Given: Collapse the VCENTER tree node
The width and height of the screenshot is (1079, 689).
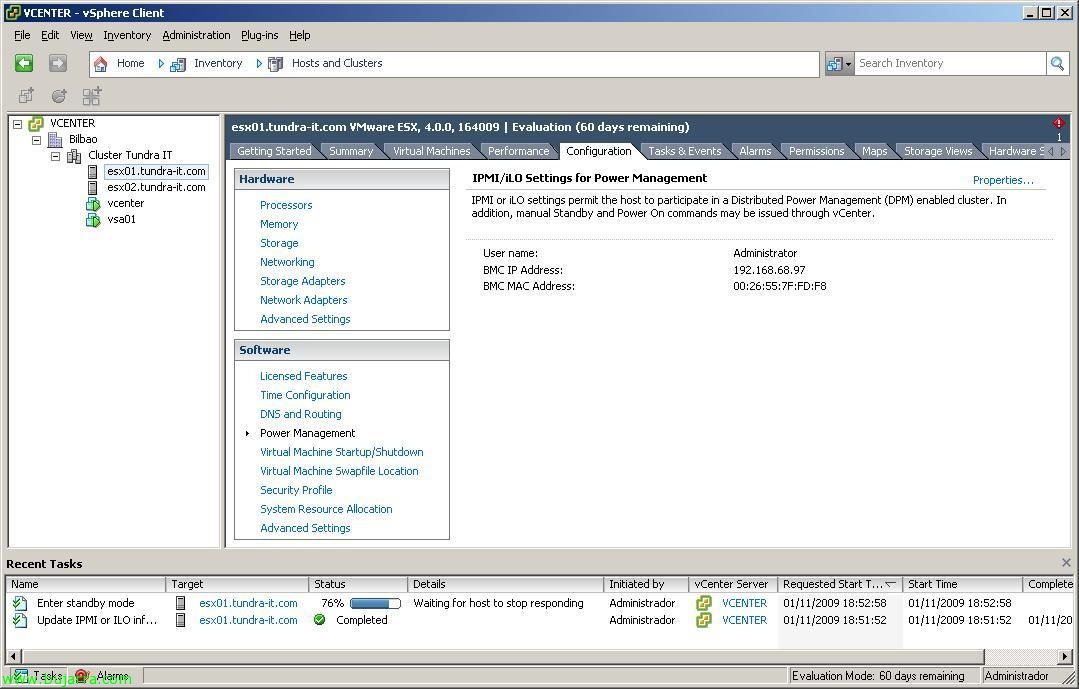Looking at the screenshot, I should 18,124.
